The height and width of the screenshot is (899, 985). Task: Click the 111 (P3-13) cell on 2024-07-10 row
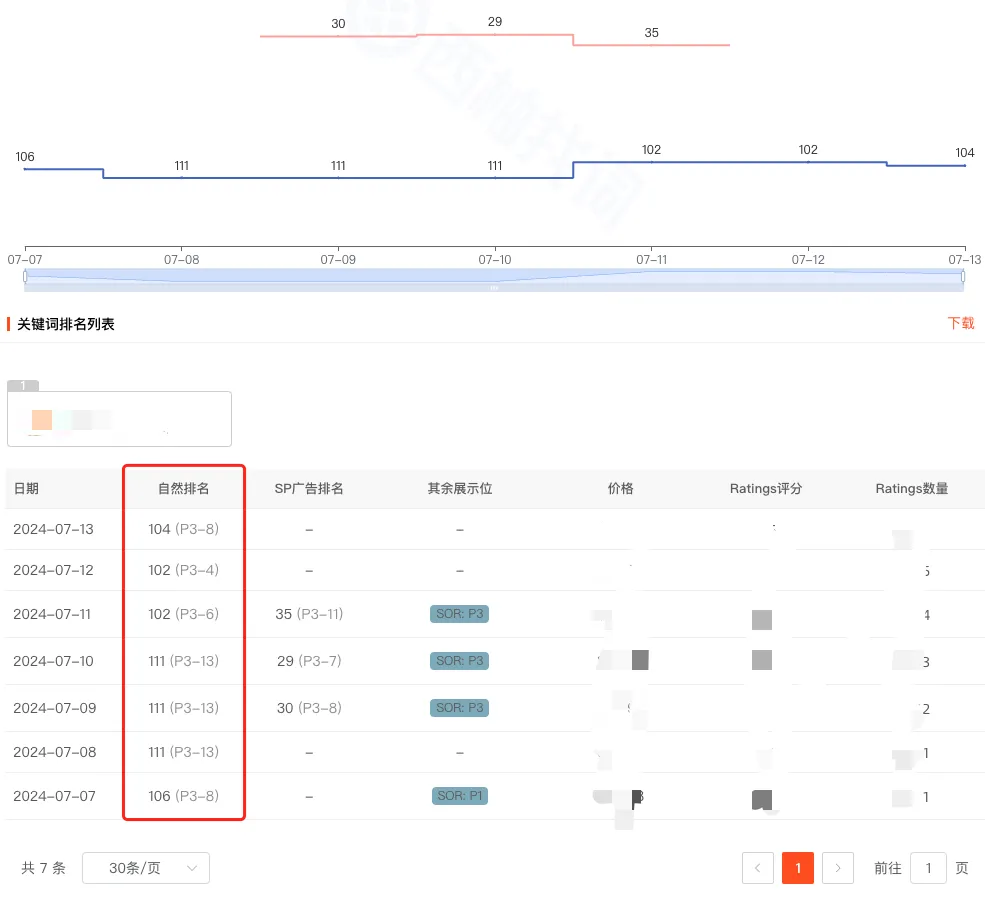[x=183, y=661]
